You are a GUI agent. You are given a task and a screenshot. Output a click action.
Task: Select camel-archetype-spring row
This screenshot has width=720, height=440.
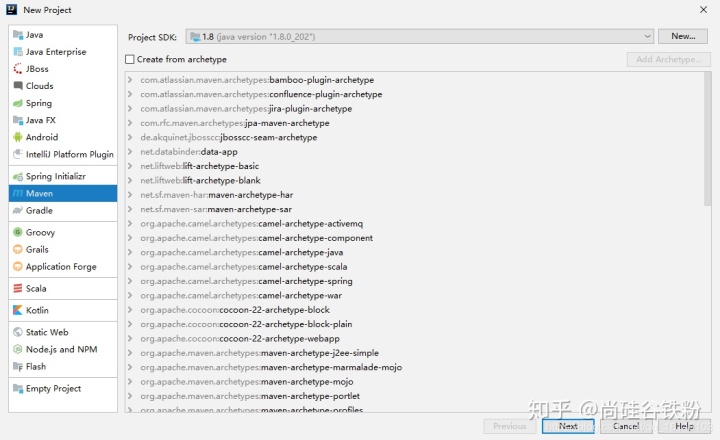415,281
